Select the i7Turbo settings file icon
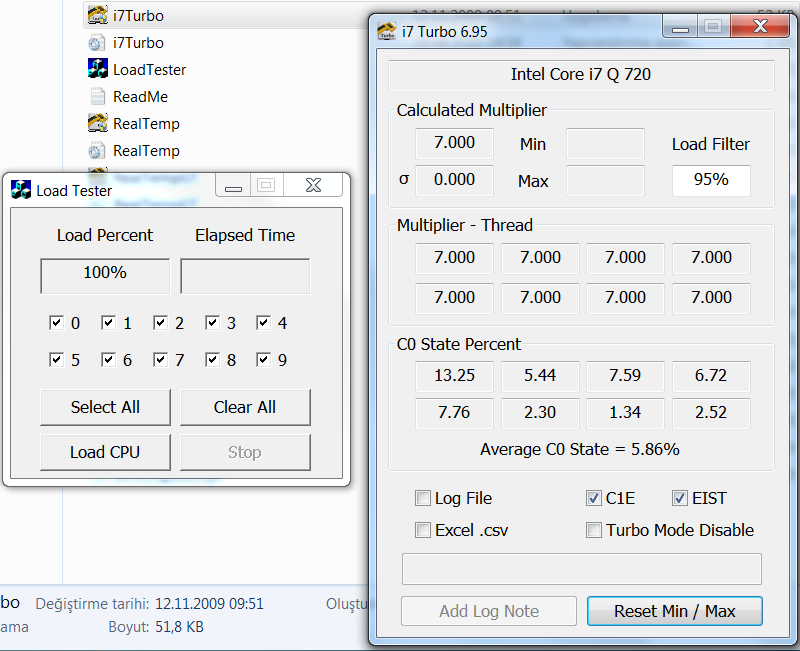The image size is (800, 651). pyautogui.click(x=96, y=43)
